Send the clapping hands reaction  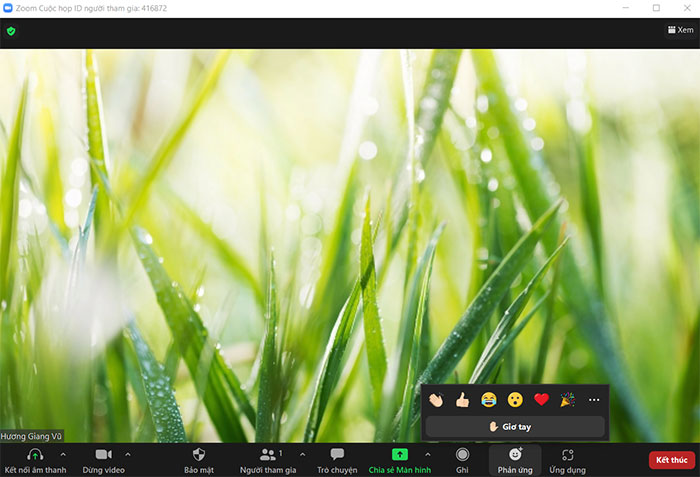click(x=436, y=400)
